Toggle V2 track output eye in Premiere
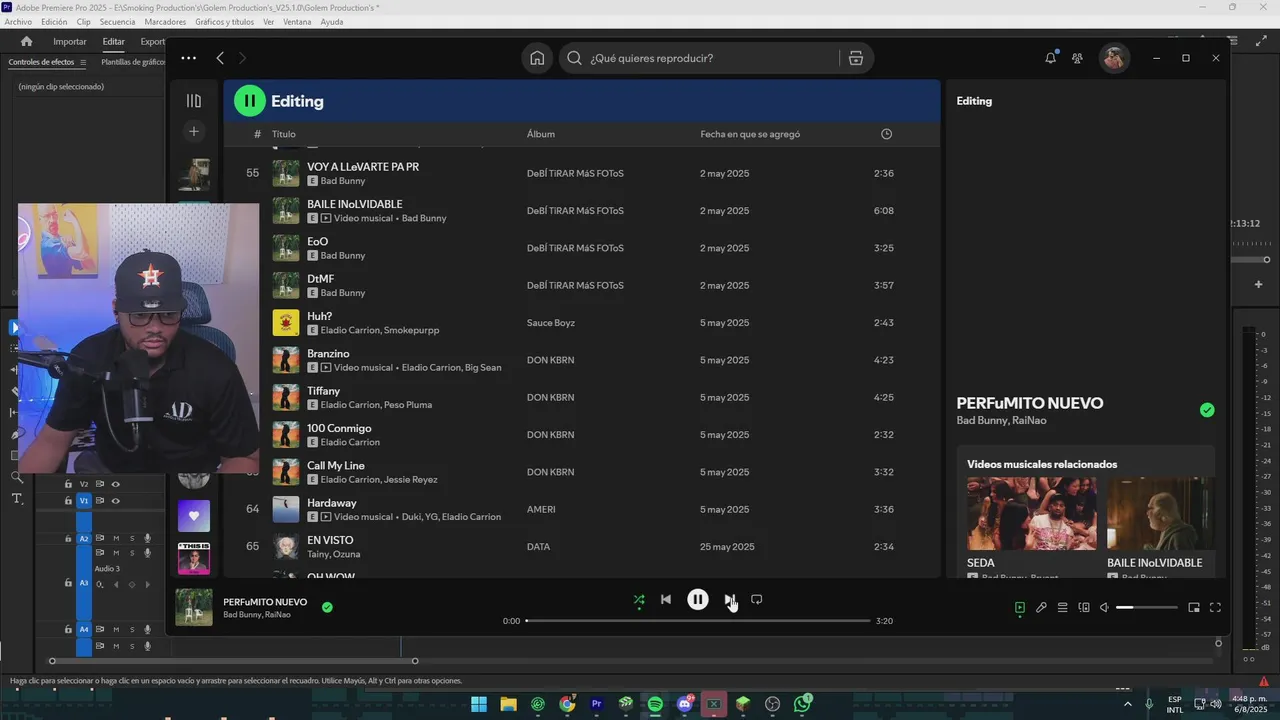The image size is (1280, 720). click(116, 484)
